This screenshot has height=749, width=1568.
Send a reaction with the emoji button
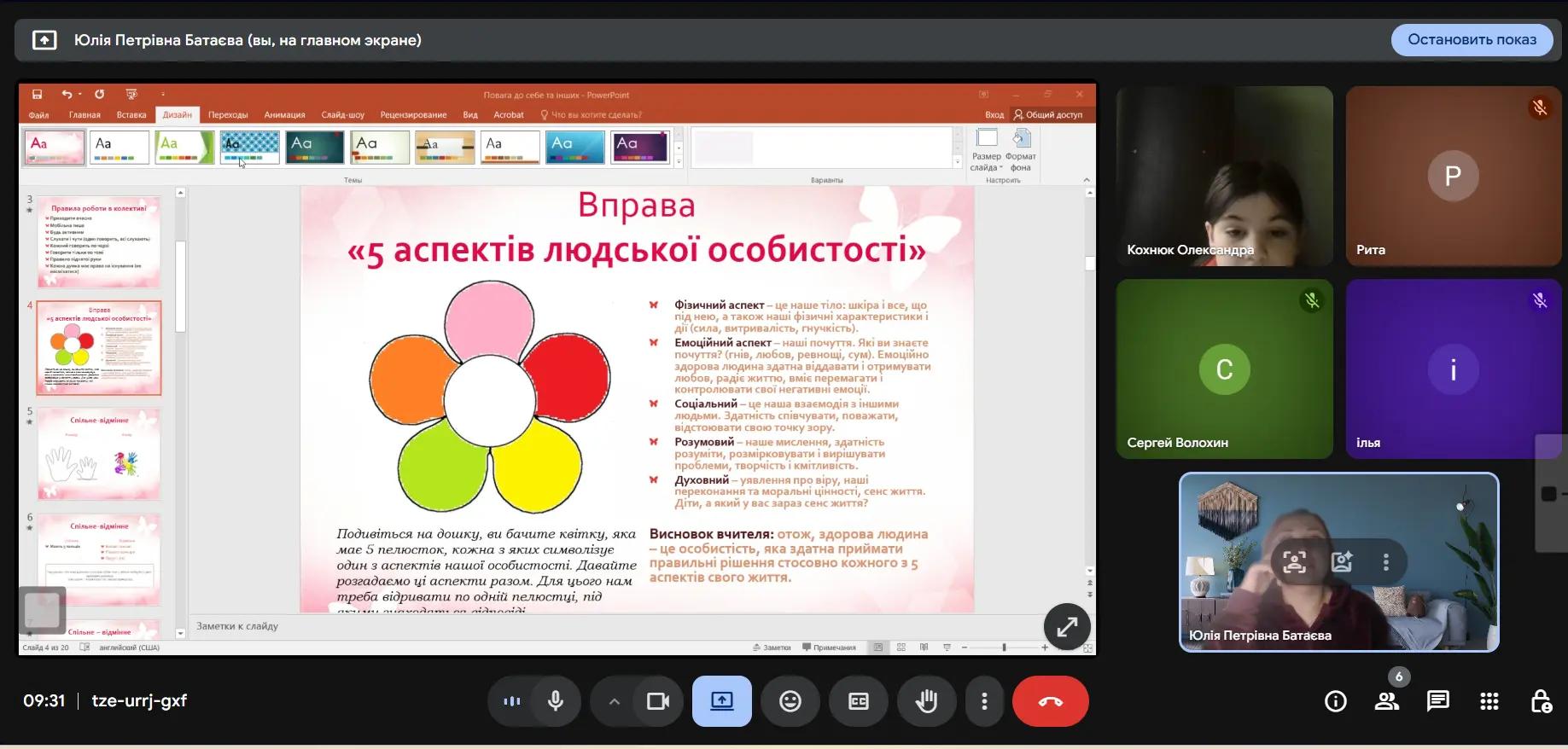790,701
